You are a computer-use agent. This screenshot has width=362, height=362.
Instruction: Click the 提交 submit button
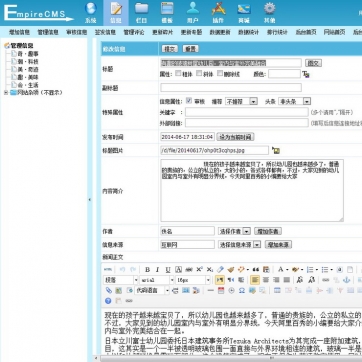170,49
